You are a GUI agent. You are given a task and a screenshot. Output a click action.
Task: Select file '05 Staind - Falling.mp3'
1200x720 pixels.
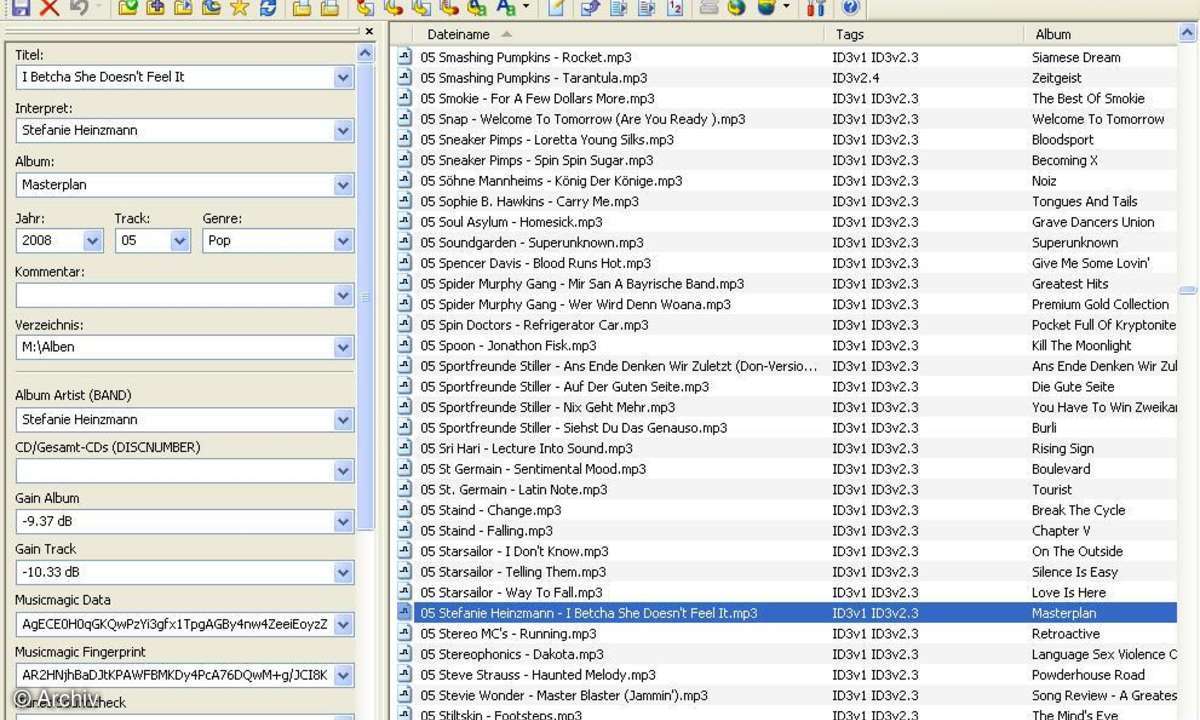coord(487,531)
